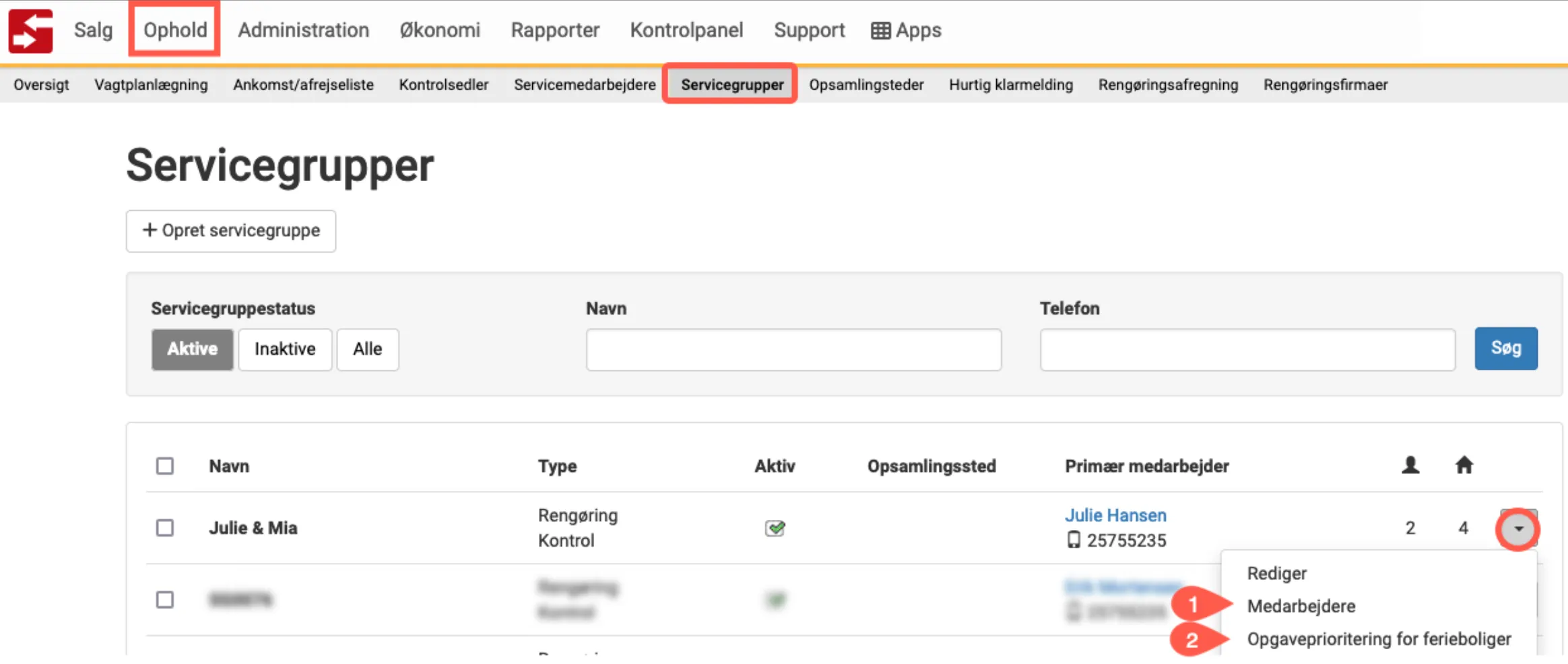Viewport: 1568px width, 664px height.
Task: Go to the Rengøringsfirmaer tab
Action: pos(1326,85)
